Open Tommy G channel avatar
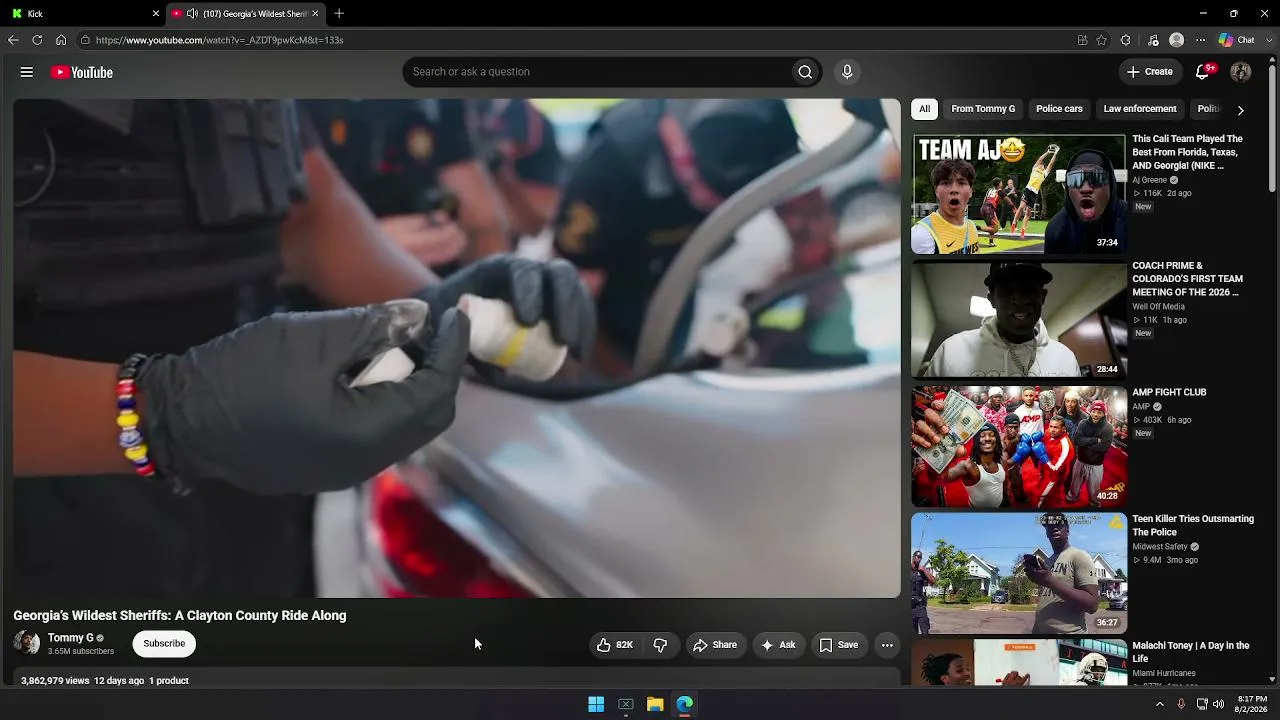This screenshot has height=720, width=1280. 27,643
